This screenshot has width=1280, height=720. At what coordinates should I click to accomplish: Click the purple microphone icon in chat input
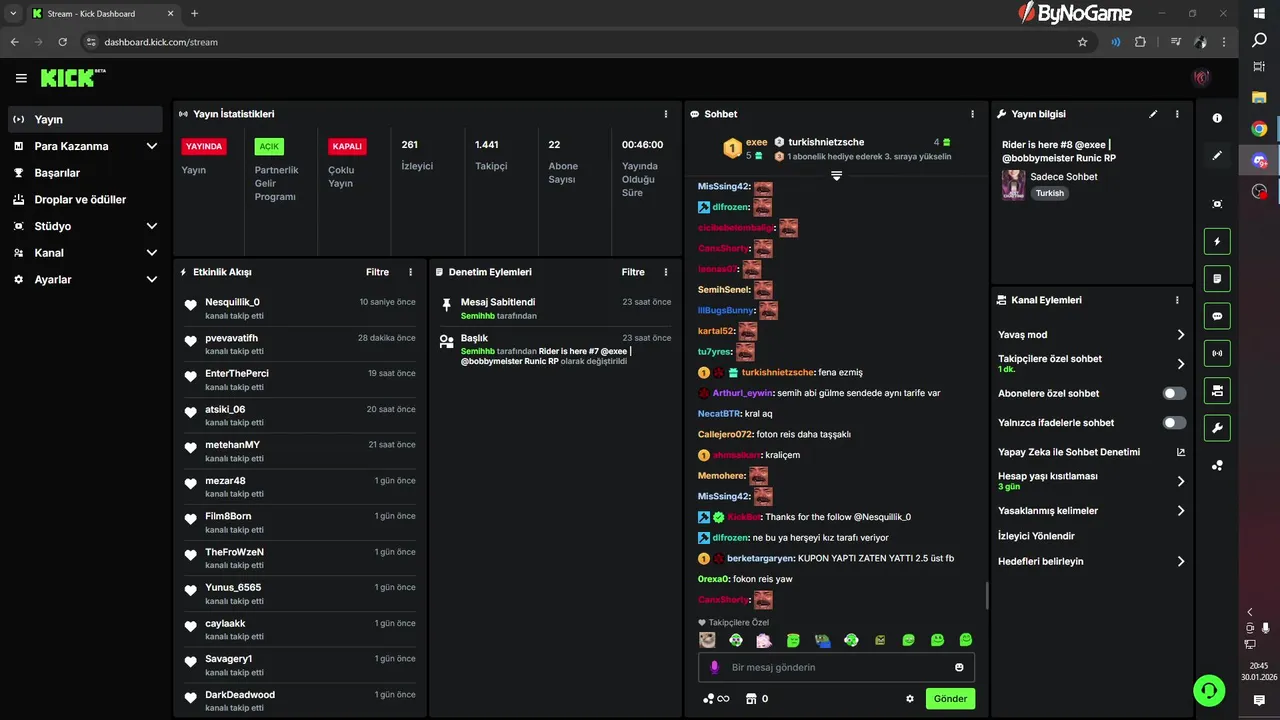(714, 667)
